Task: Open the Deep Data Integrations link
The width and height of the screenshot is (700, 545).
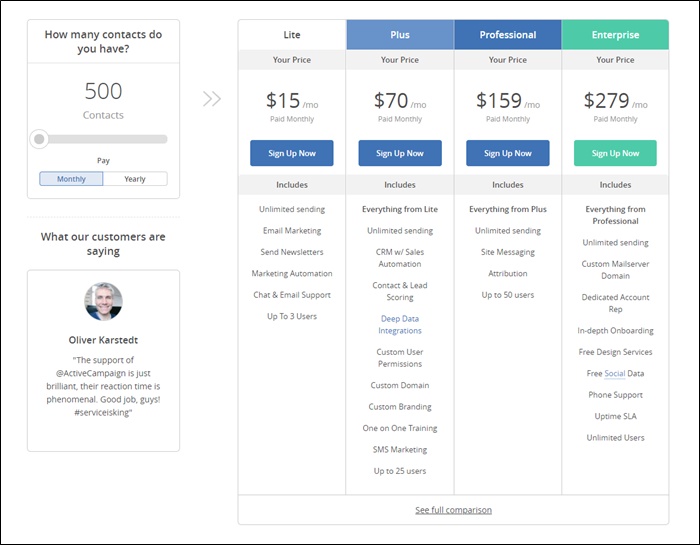Action: 400,325
